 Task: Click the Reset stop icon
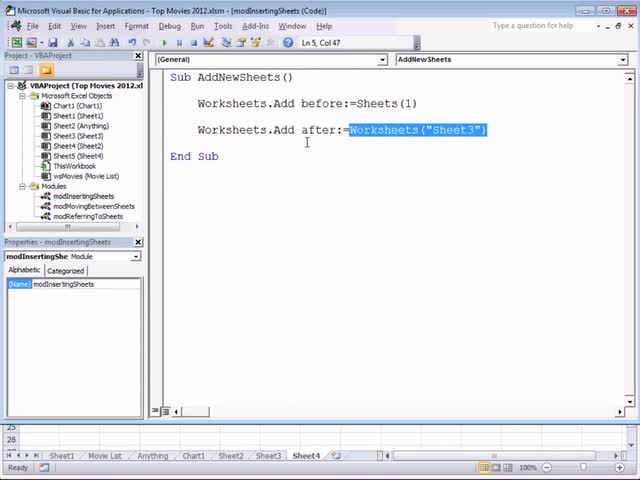[194, 42]
